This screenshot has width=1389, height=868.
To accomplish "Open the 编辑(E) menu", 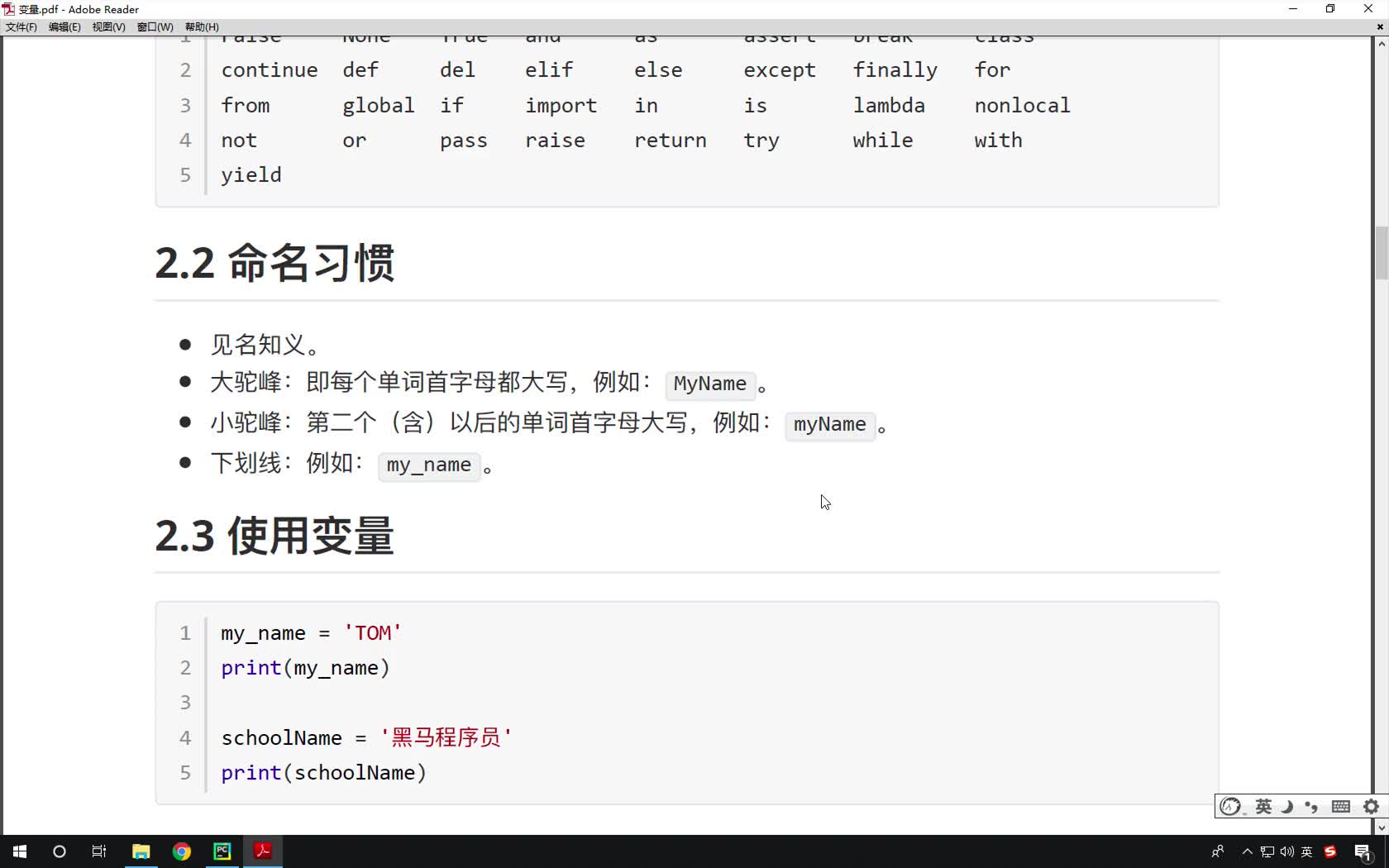I will click(64, 27).
